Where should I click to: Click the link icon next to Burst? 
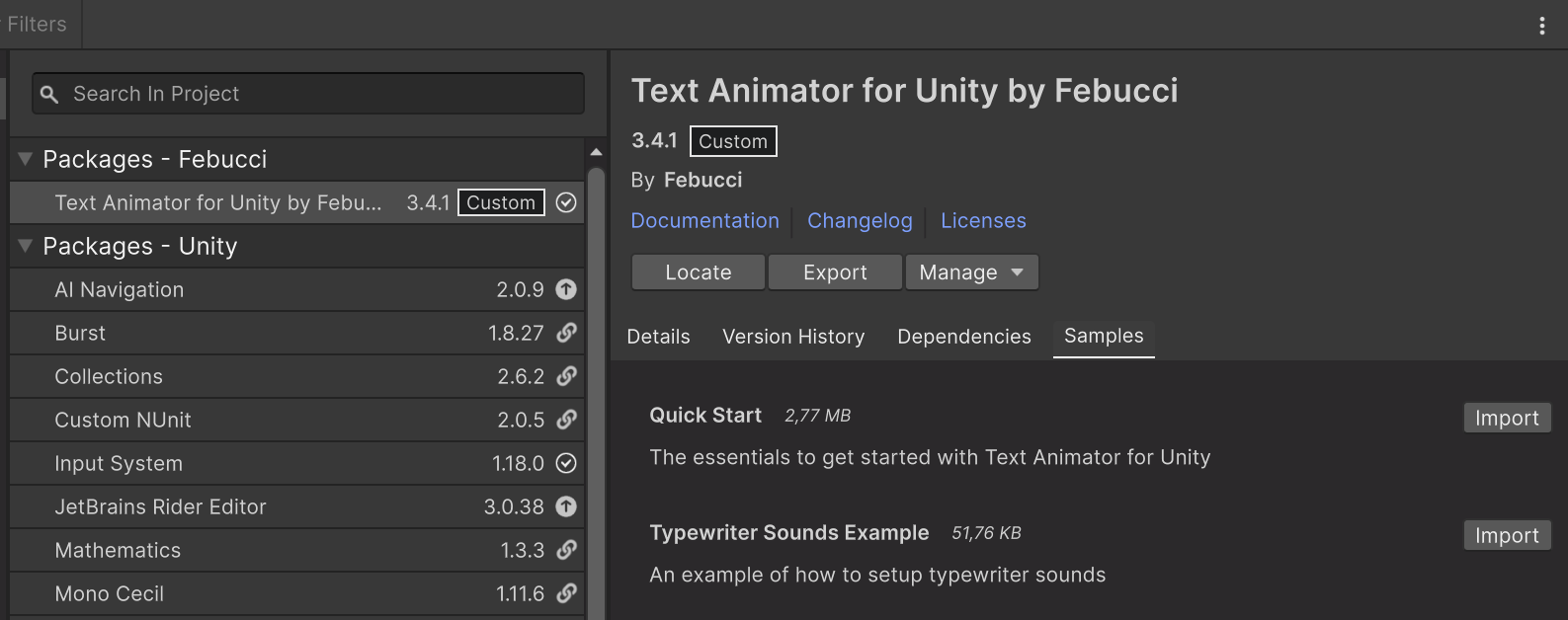click(566, 333)
